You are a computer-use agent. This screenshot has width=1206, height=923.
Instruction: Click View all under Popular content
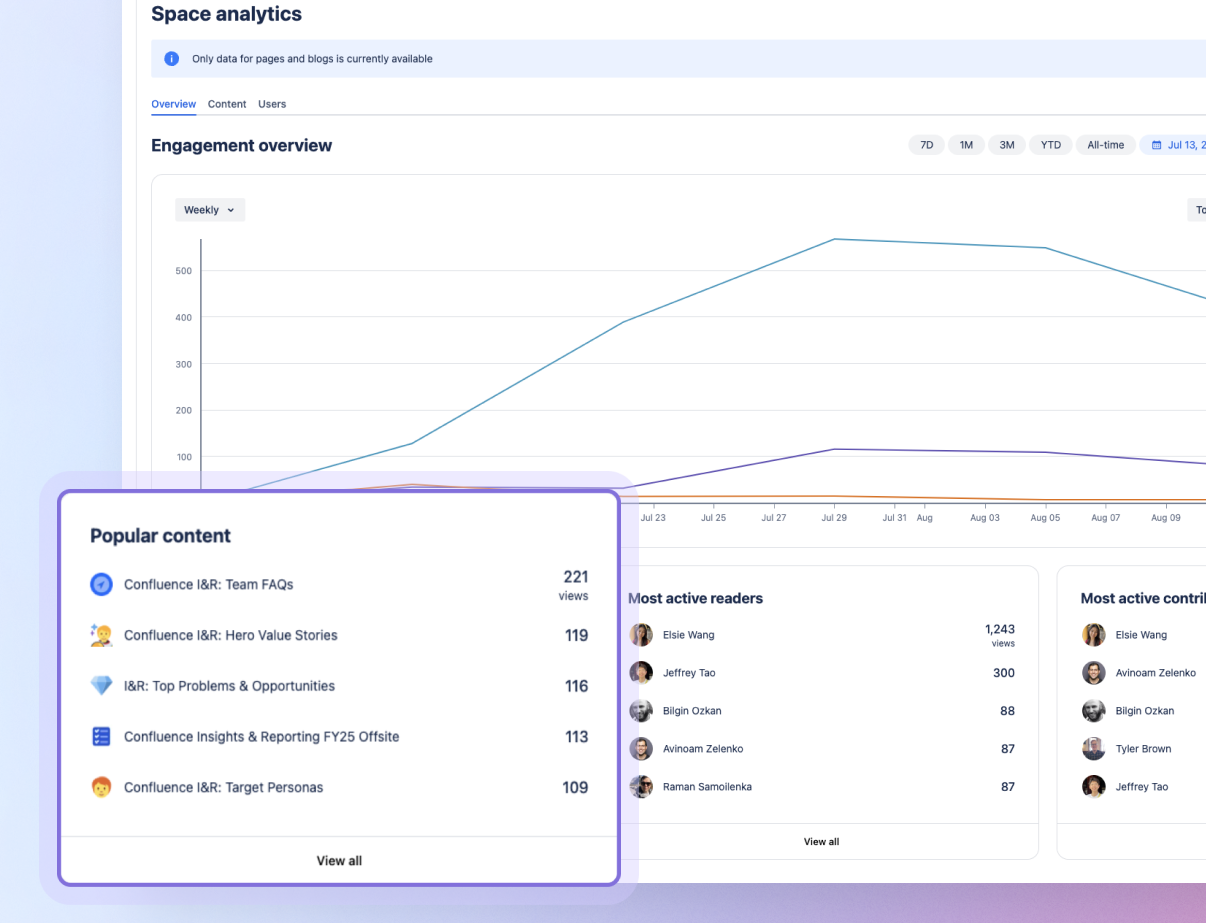[339, 861]
